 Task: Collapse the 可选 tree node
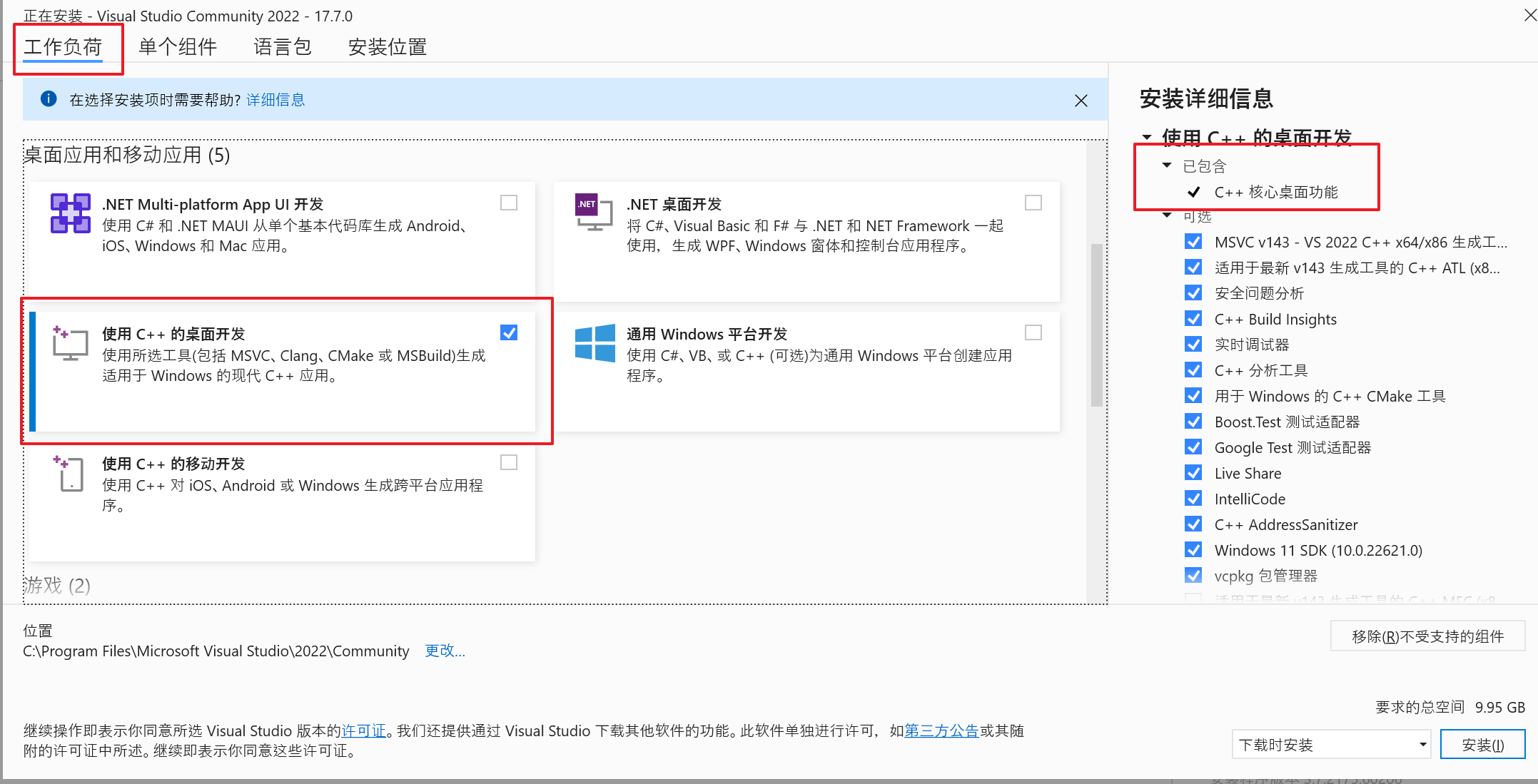click(1167, 215)
